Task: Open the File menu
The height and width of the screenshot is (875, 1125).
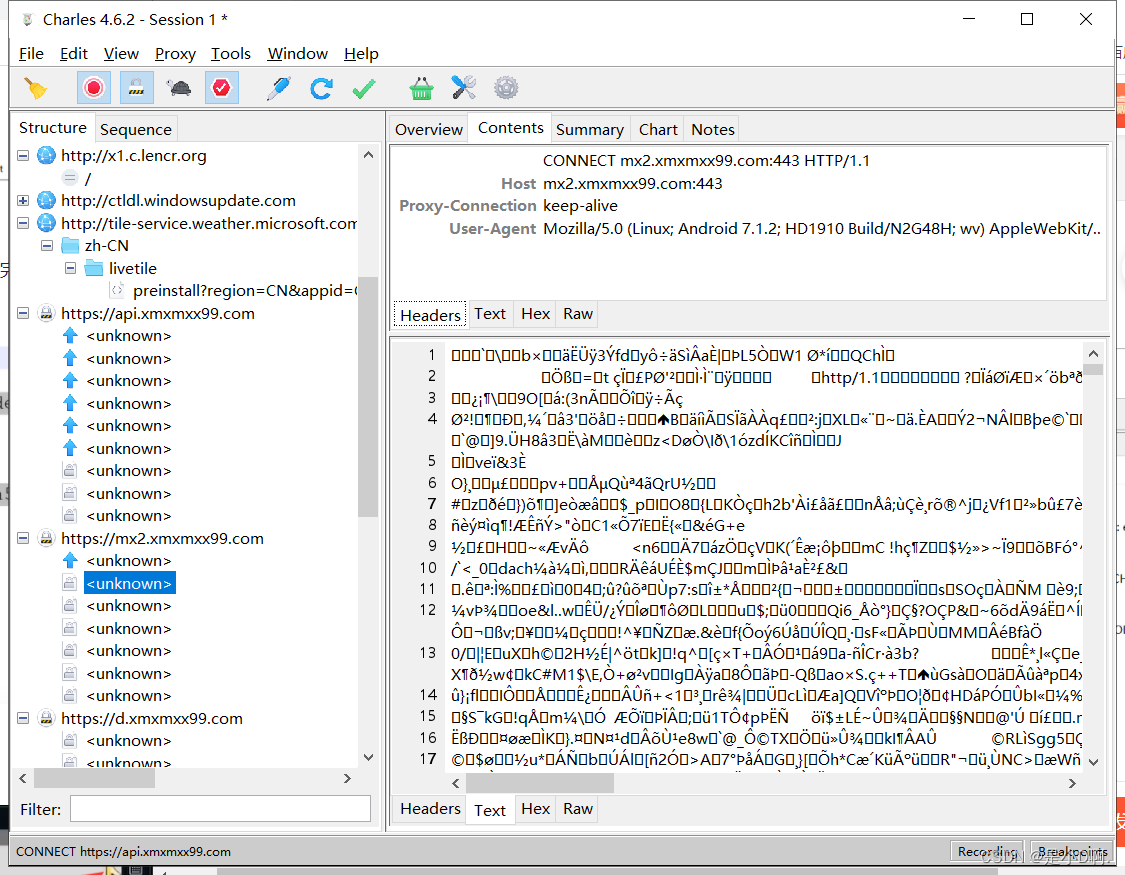Action: click(31, 54)
